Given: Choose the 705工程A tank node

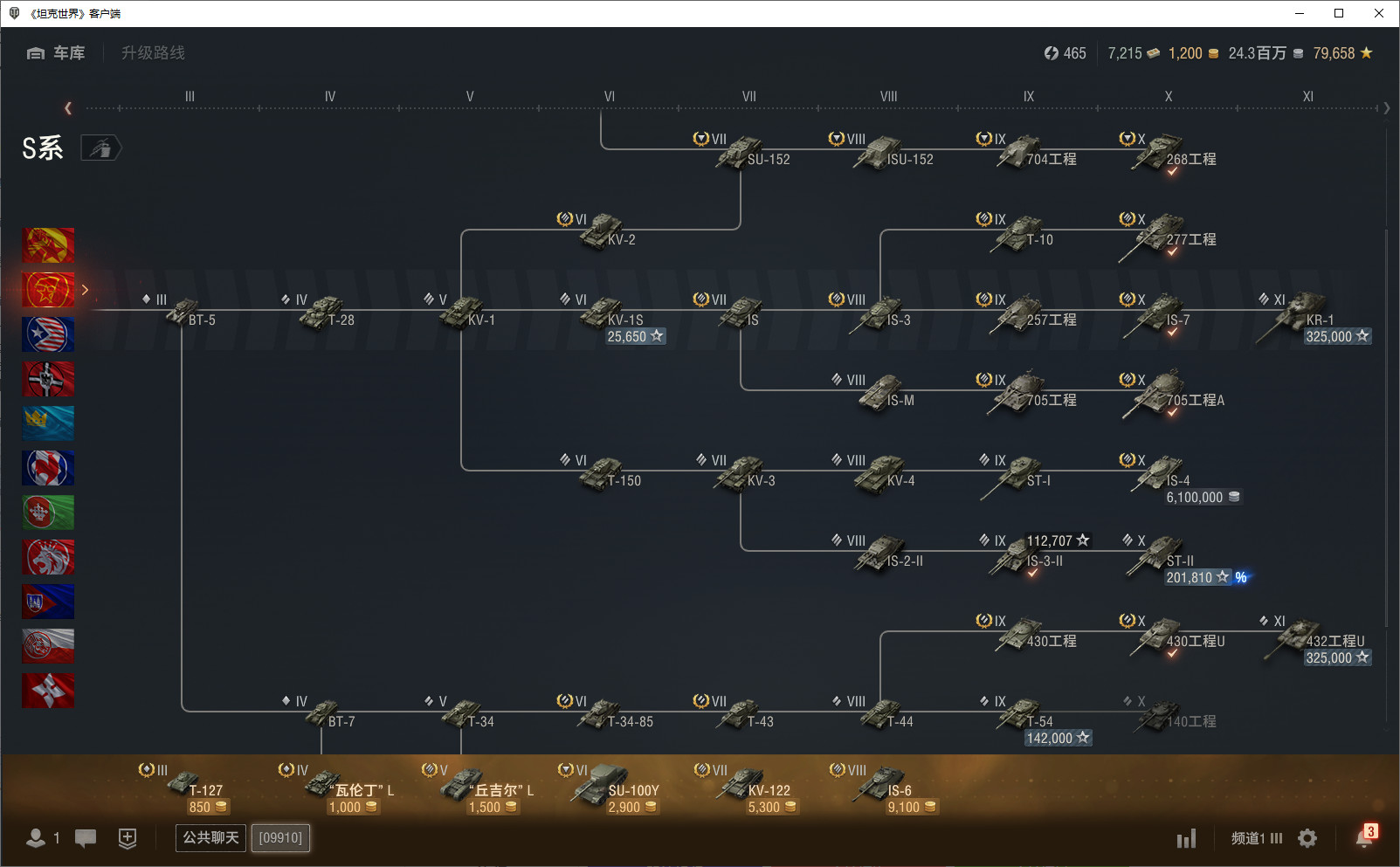Looking at the screenshot, I should coord(1172,395).
